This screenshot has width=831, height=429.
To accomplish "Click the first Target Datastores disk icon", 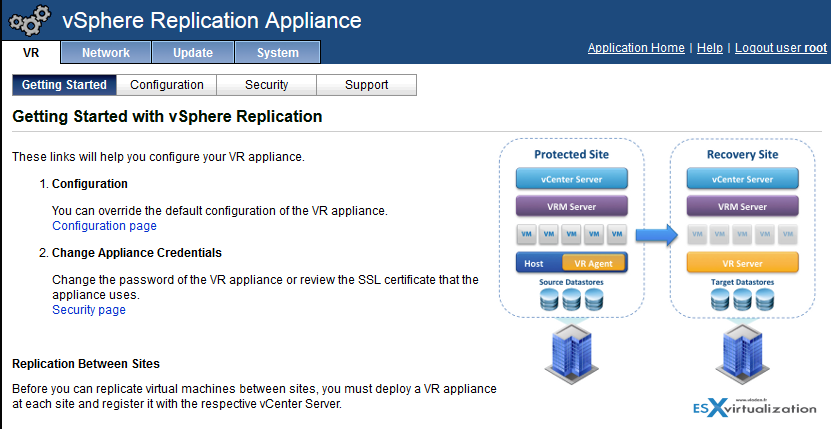I will [719, 299].
